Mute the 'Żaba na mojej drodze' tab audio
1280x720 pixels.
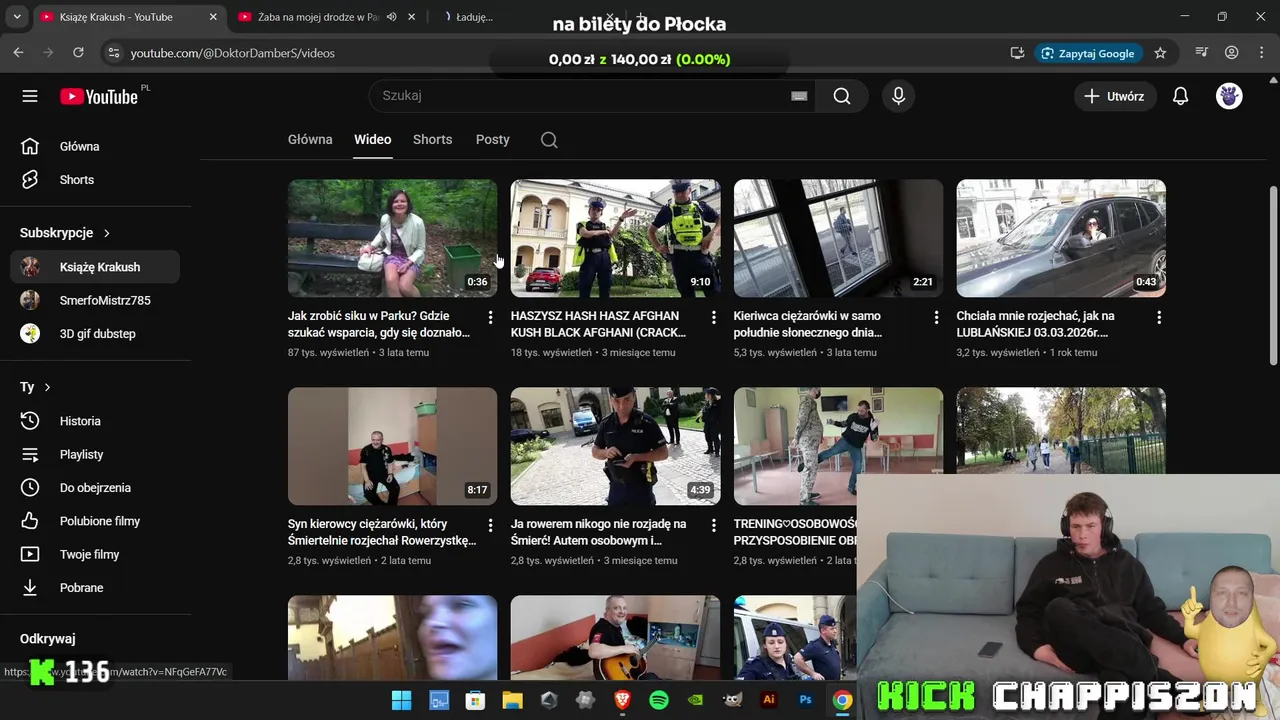pos(391,17)
